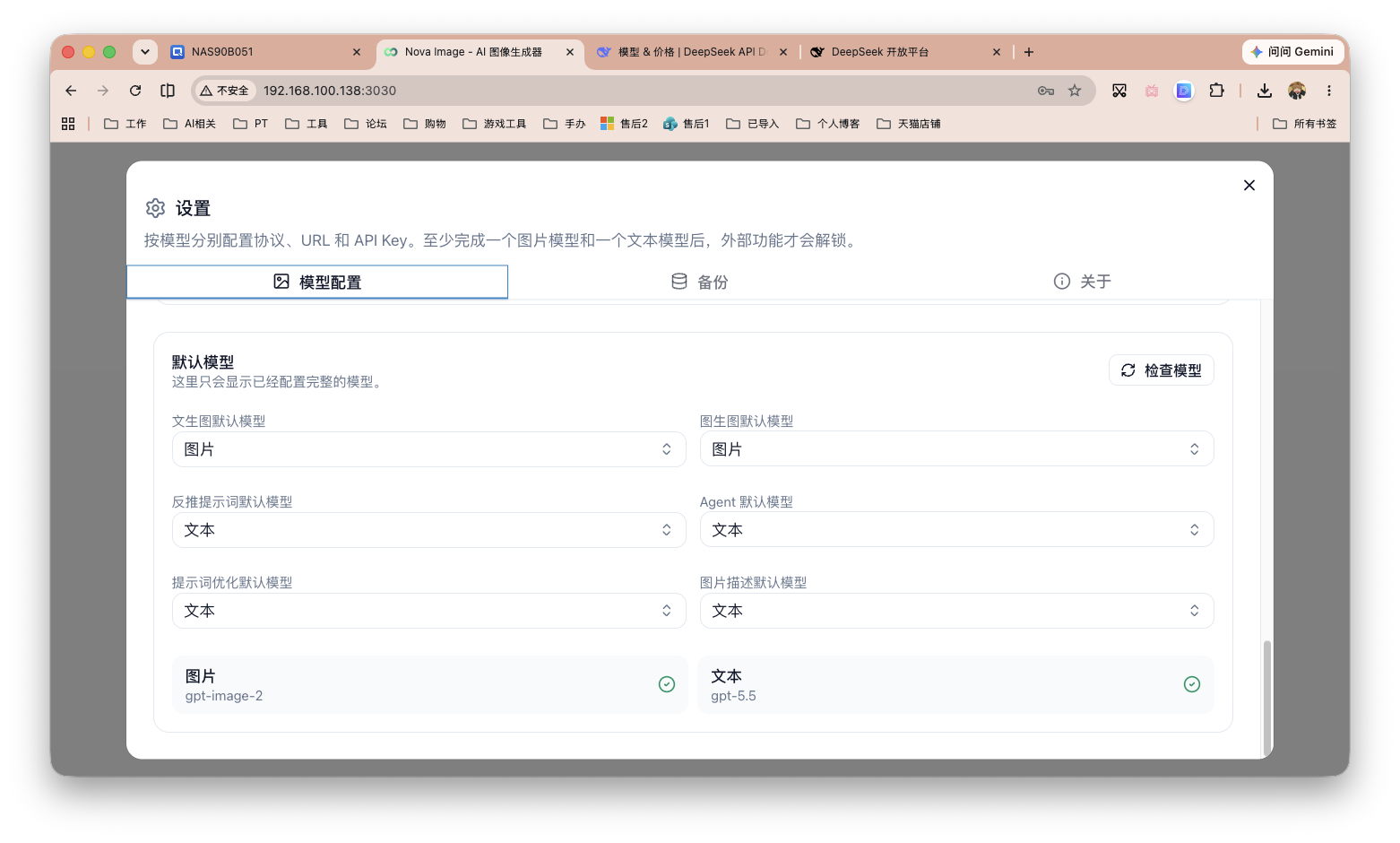The height and width of the screenshot is (843, 1400).
Task: Open the PT bookmarks folder
Action: point(251,124)
